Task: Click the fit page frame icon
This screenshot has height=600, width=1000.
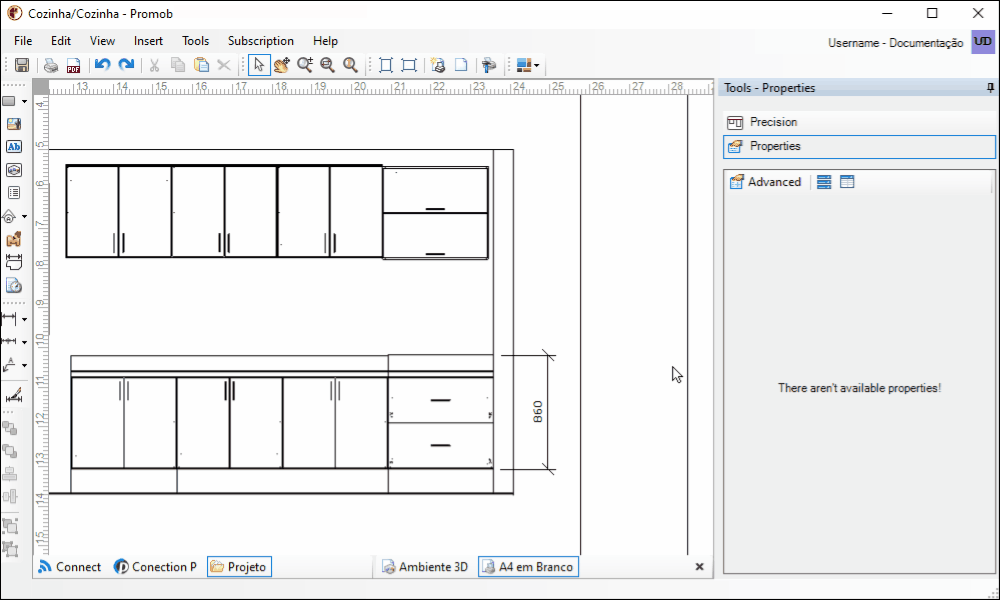Action: [386, 65]
